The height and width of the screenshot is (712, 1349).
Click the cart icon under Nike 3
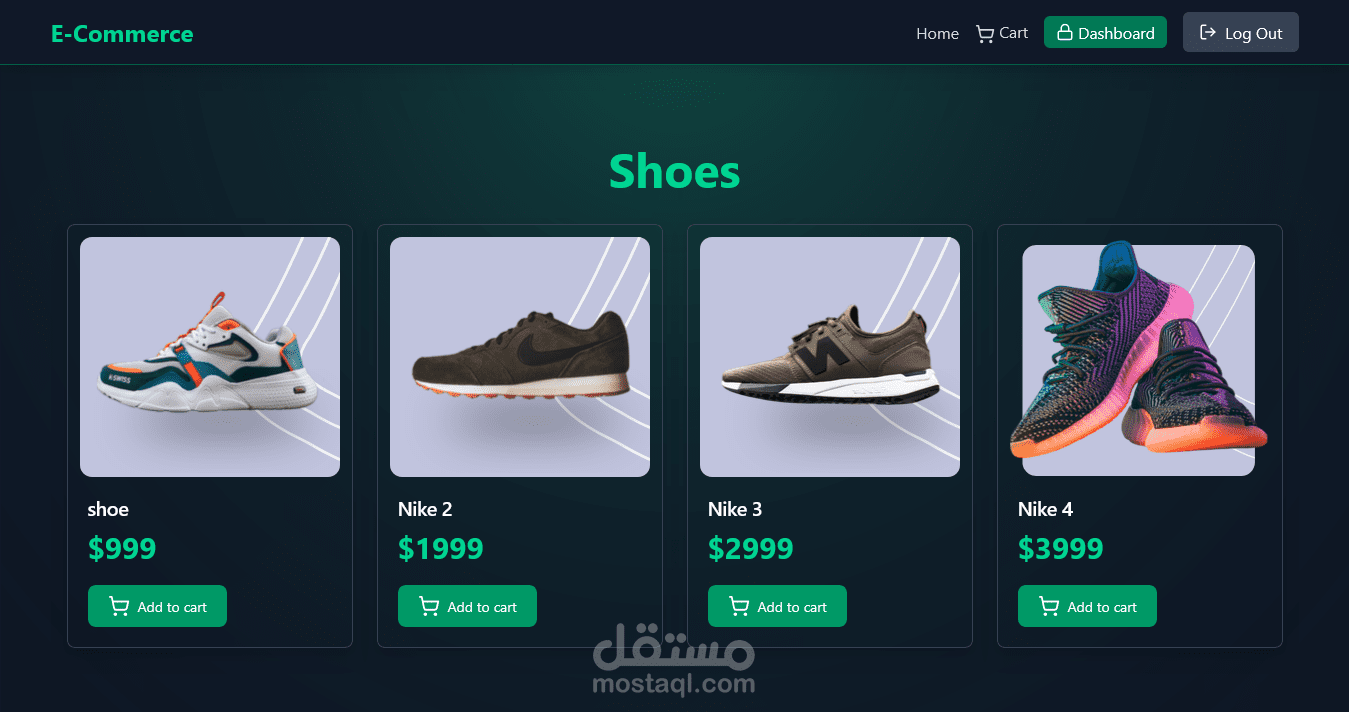[739, 607]
